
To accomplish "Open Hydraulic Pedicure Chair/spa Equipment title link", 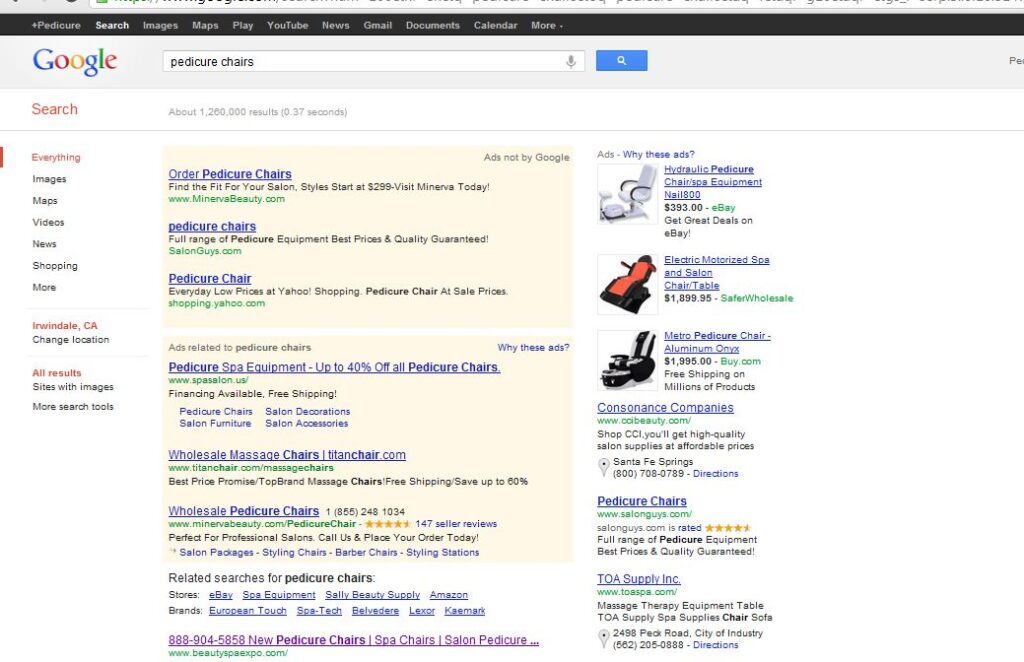I will tap(712, 181).
